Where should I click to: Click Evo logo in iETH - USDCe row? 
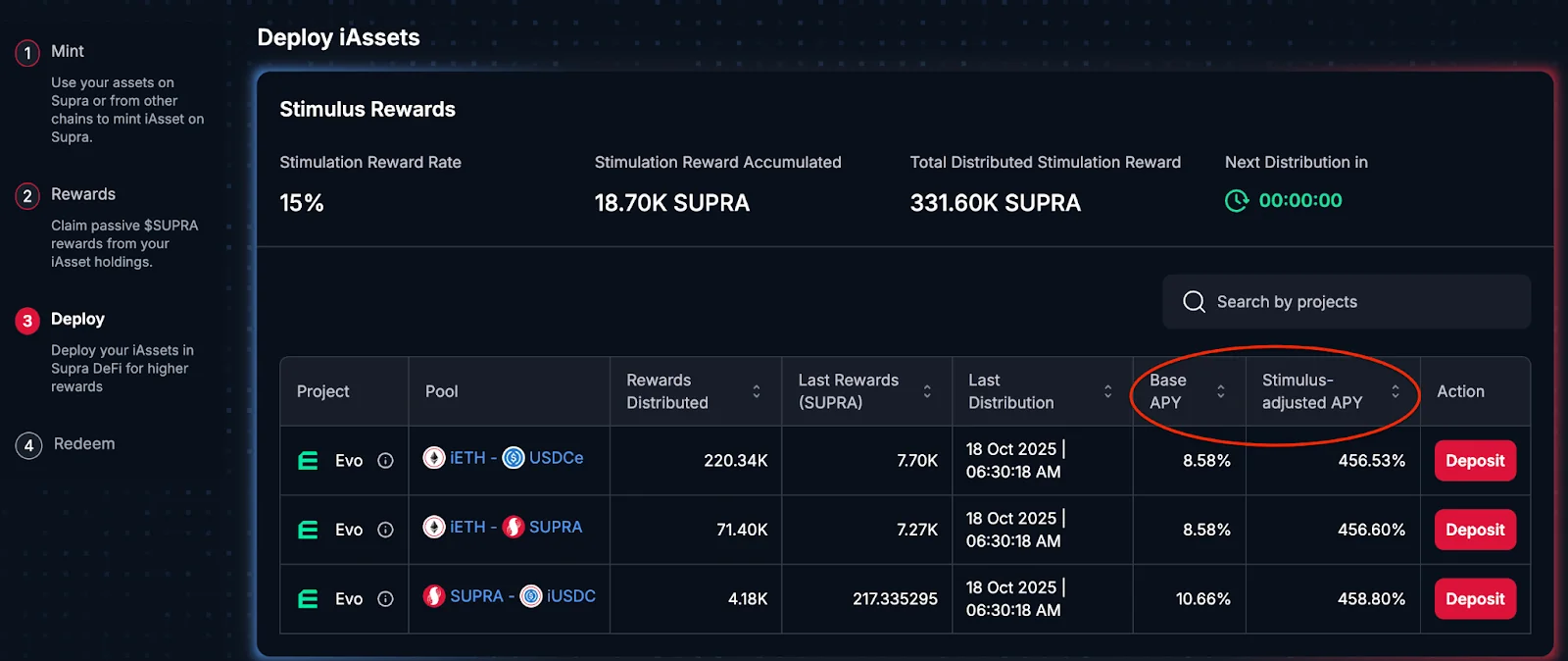308,461
